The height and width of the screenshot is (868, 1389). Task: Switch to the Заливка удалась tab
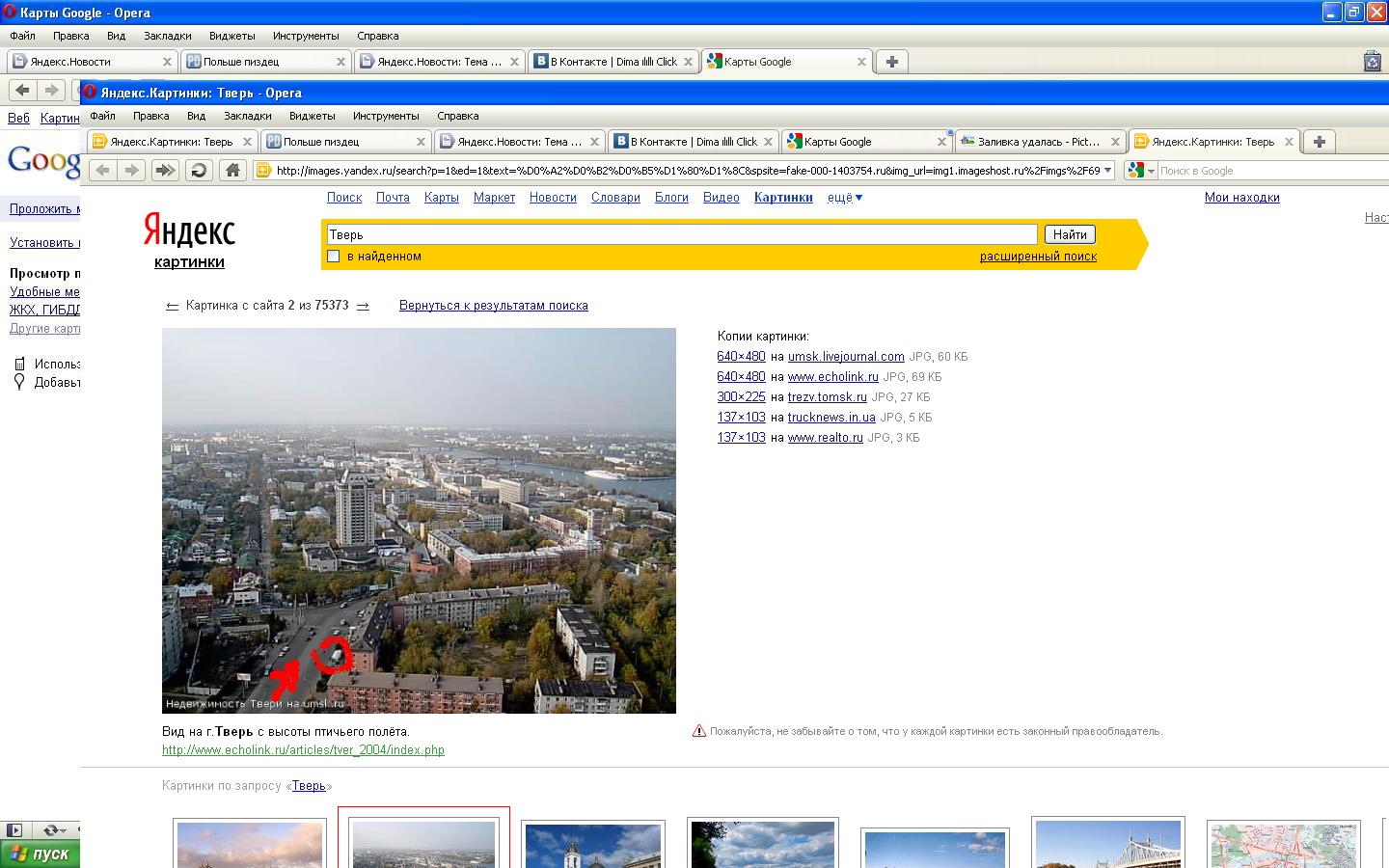1038,142
